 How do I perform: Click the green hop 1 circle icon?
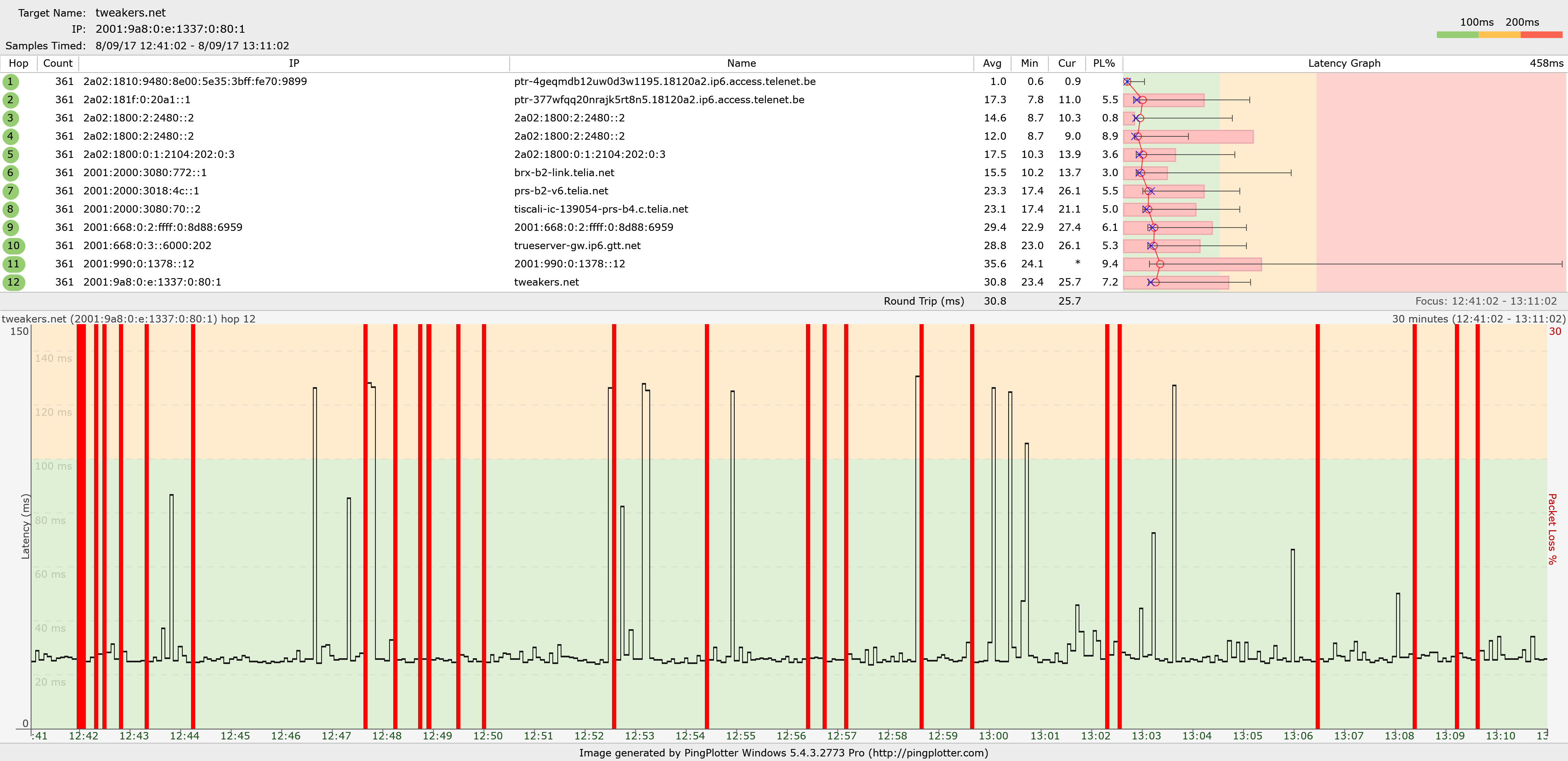pyautogui.click(x=10, y=82)
